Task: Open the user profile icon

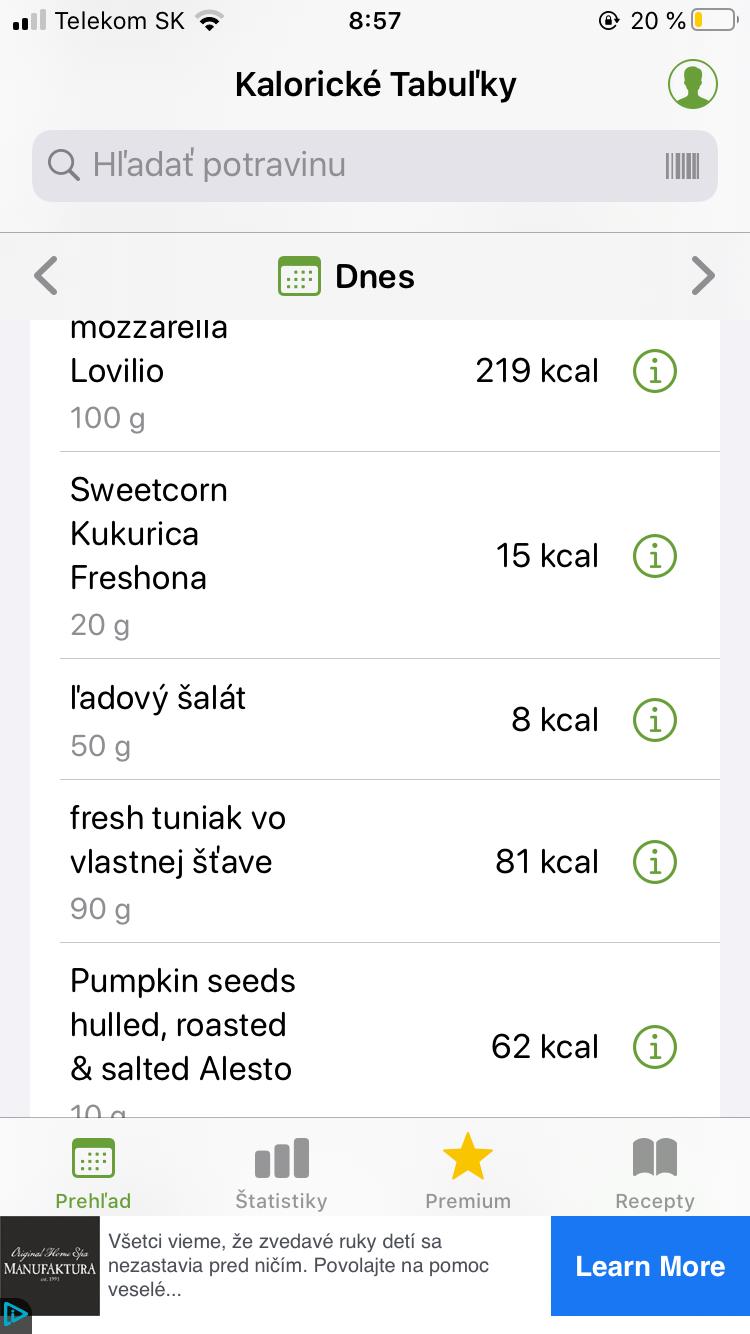Action: tap(692, 85)
